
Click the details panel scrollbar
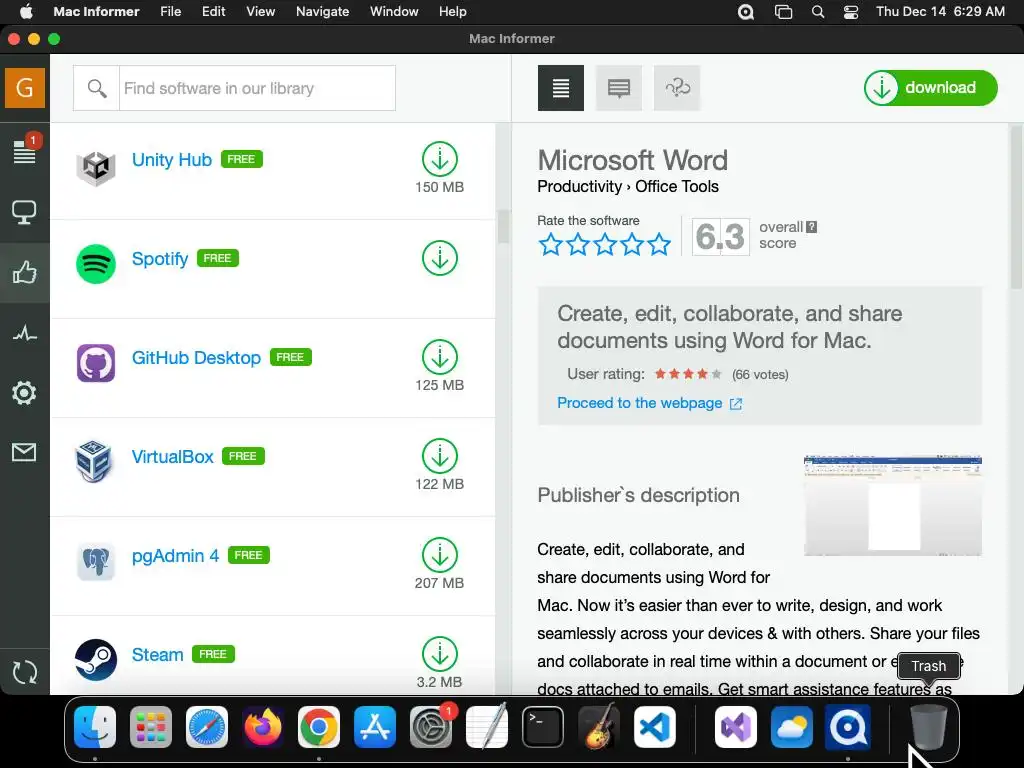click(x=1016, y=208)
